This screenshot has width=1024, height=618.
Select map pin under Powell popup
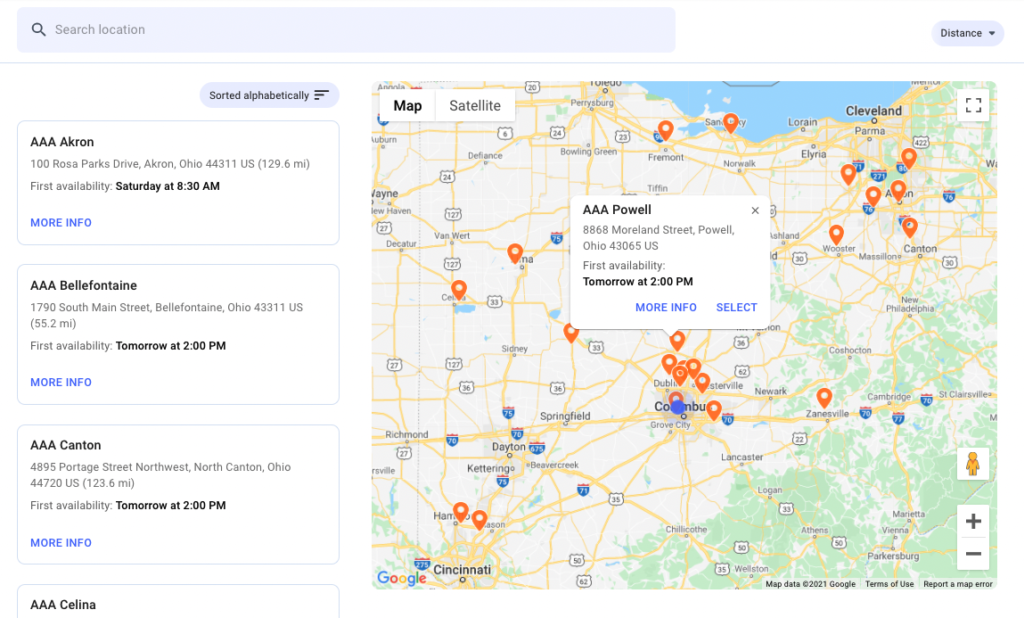[x=677, y=340]
